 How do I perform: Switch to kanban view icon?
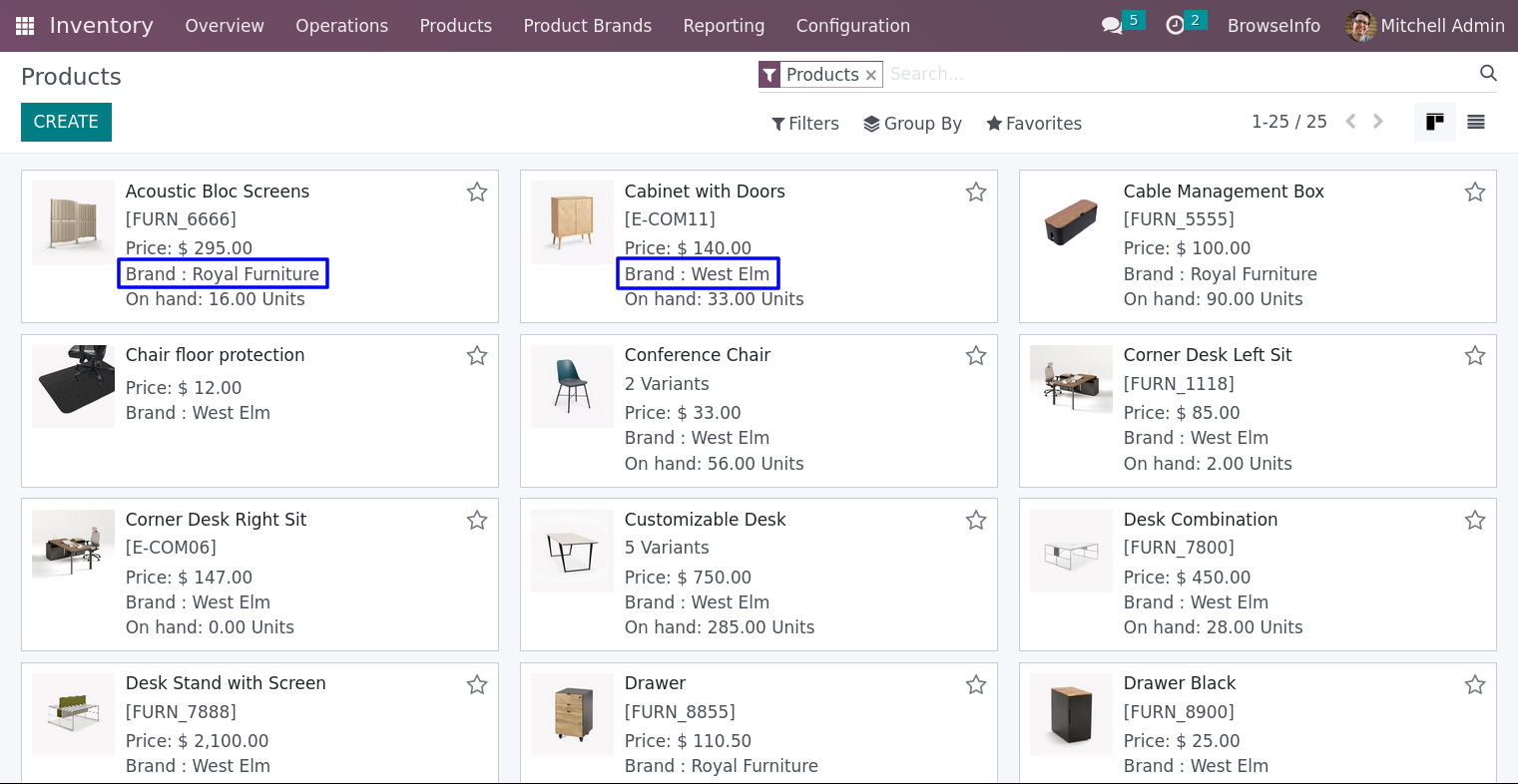pos(1435,123)
